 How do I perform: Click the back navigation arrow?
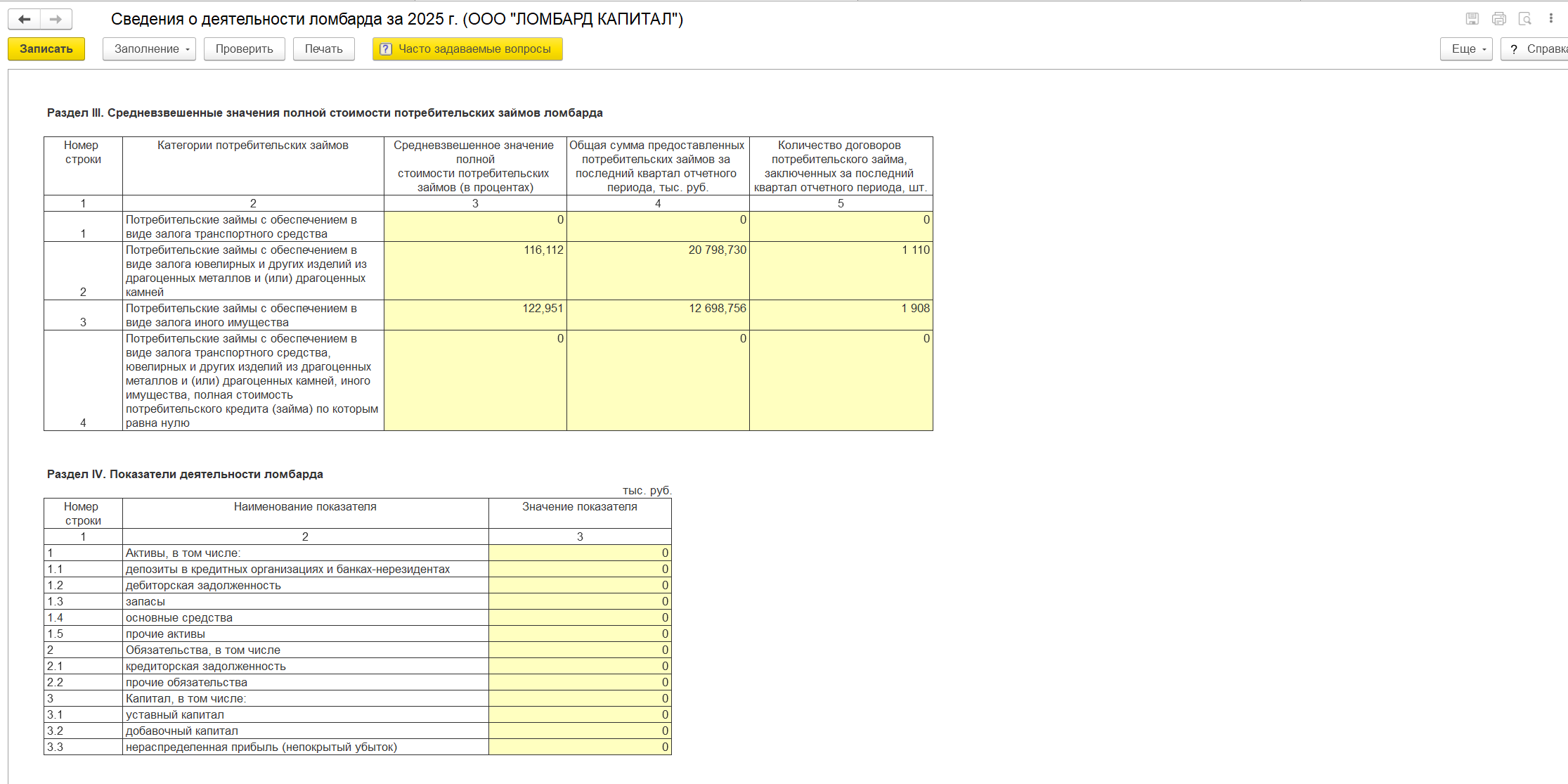click(x=25, y=19)
